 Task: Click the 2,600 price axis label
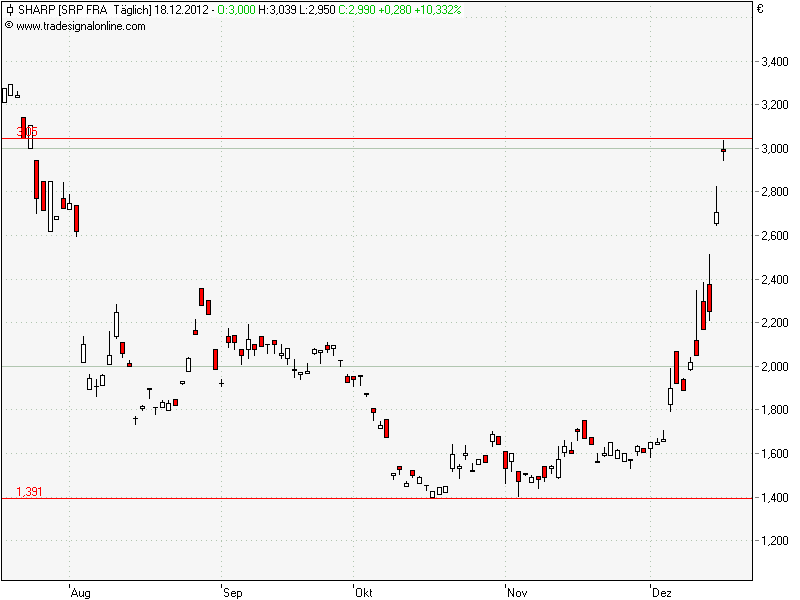[x=774, y=236]
